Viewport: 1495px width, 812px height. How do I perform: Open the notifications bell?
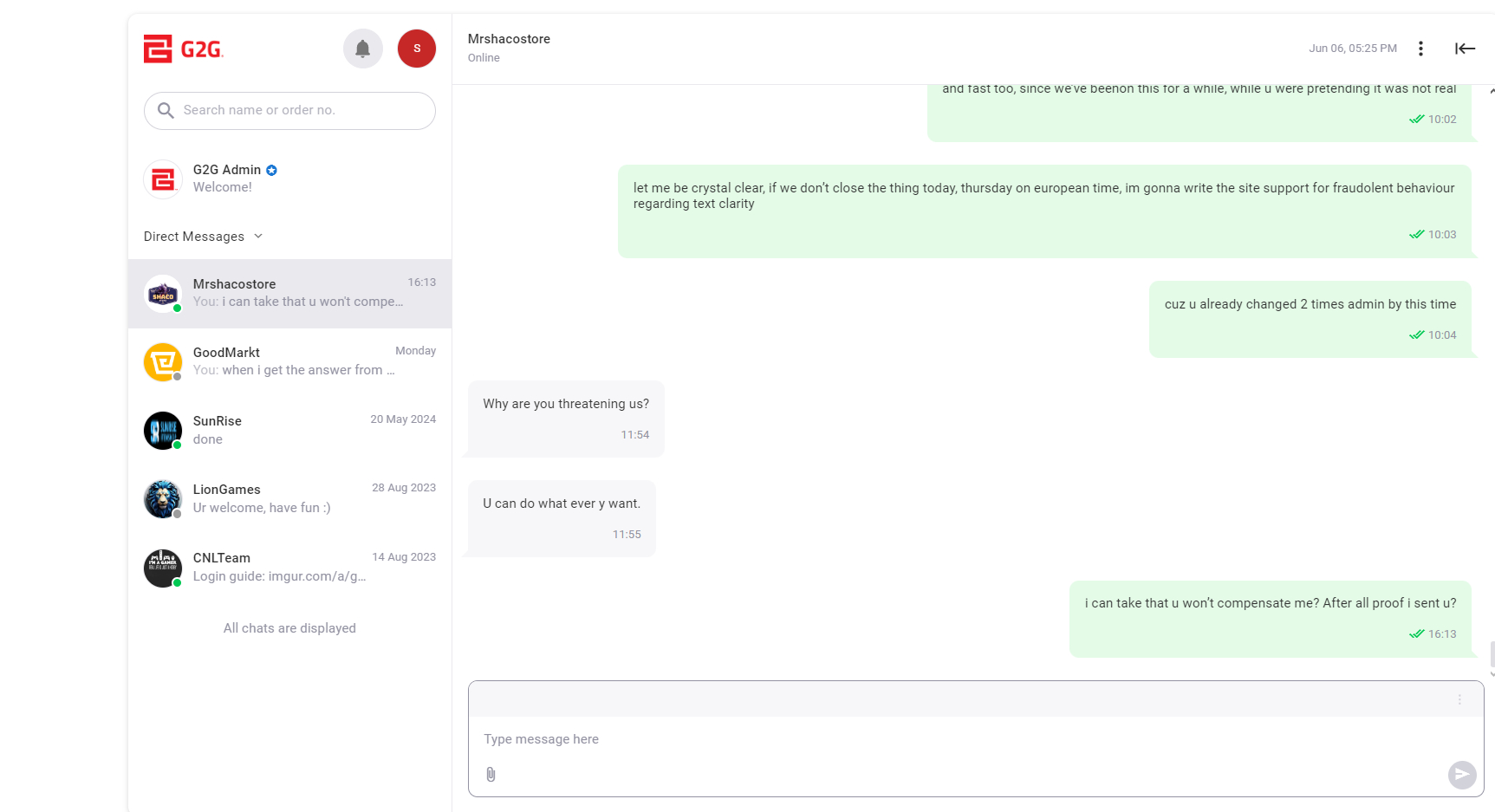(363, 49)
